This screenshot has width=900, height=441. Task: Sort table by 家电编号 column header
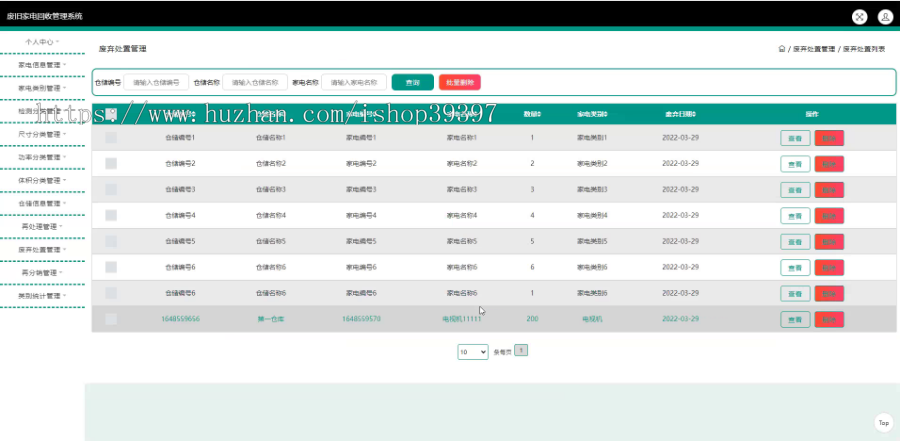361,114
